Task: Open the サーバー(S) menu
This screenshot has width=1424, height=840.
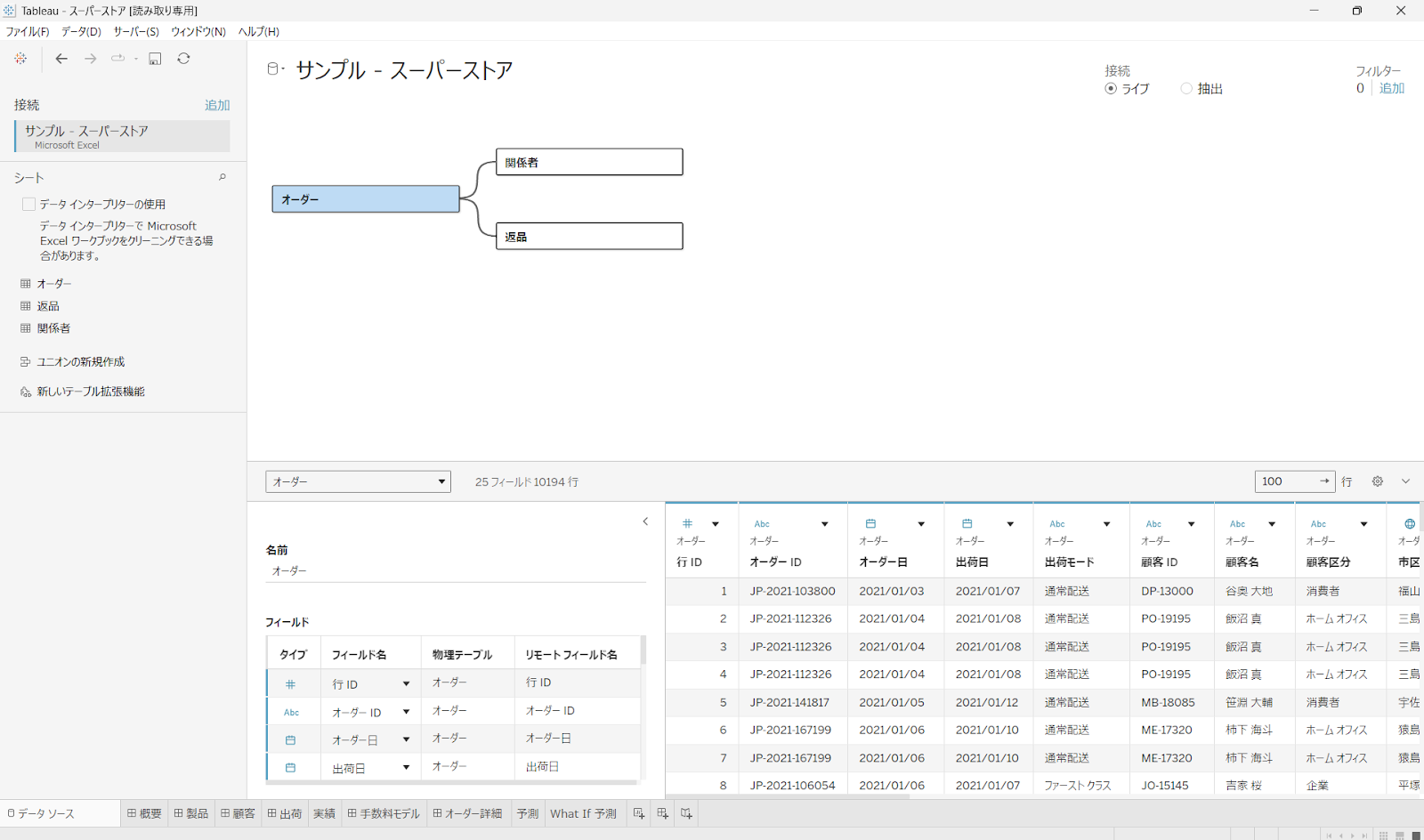Action: pyautogui.click(x=136, y=31)
